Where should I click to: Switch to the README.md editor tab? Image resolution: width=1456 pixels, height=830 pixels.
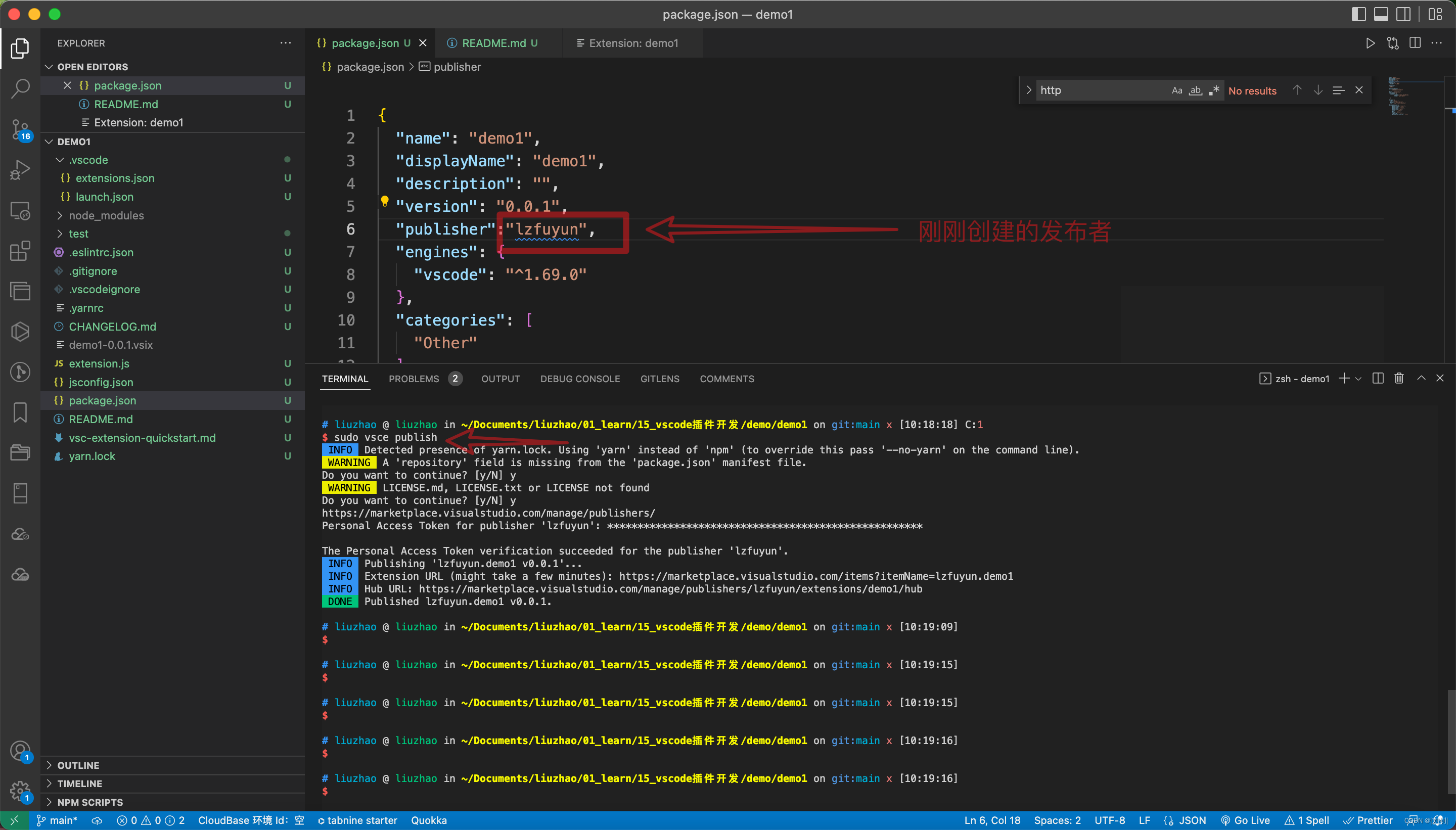(x=494, y=43)
